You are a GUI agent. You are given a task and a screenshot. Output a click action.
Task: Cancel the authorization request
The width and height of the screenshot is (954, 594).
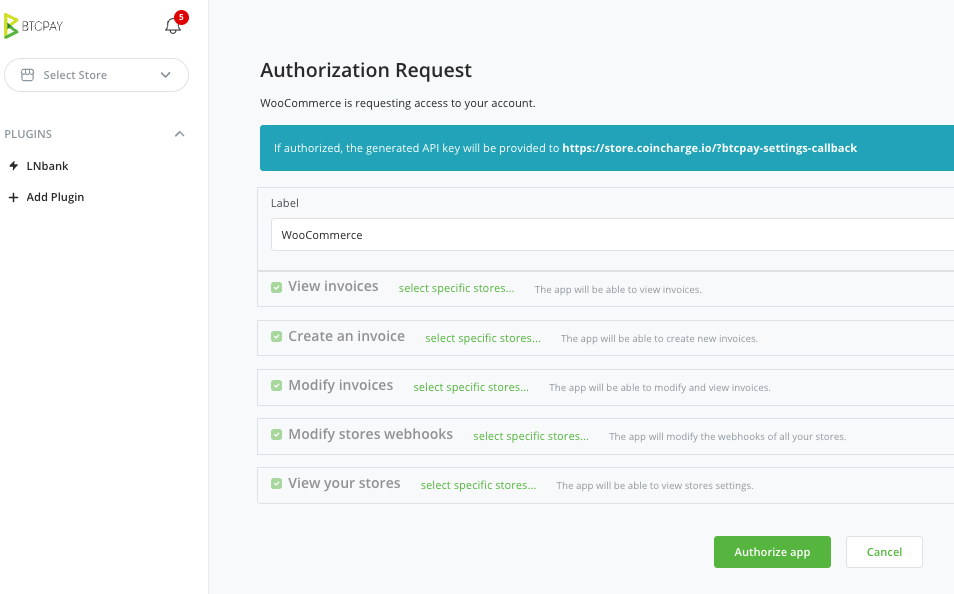884,552
